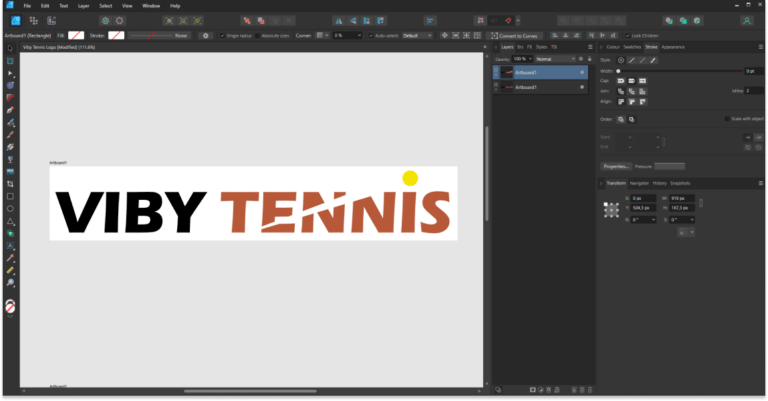Switch to the History tab
The image size is (768, 401).
(659, 183)
